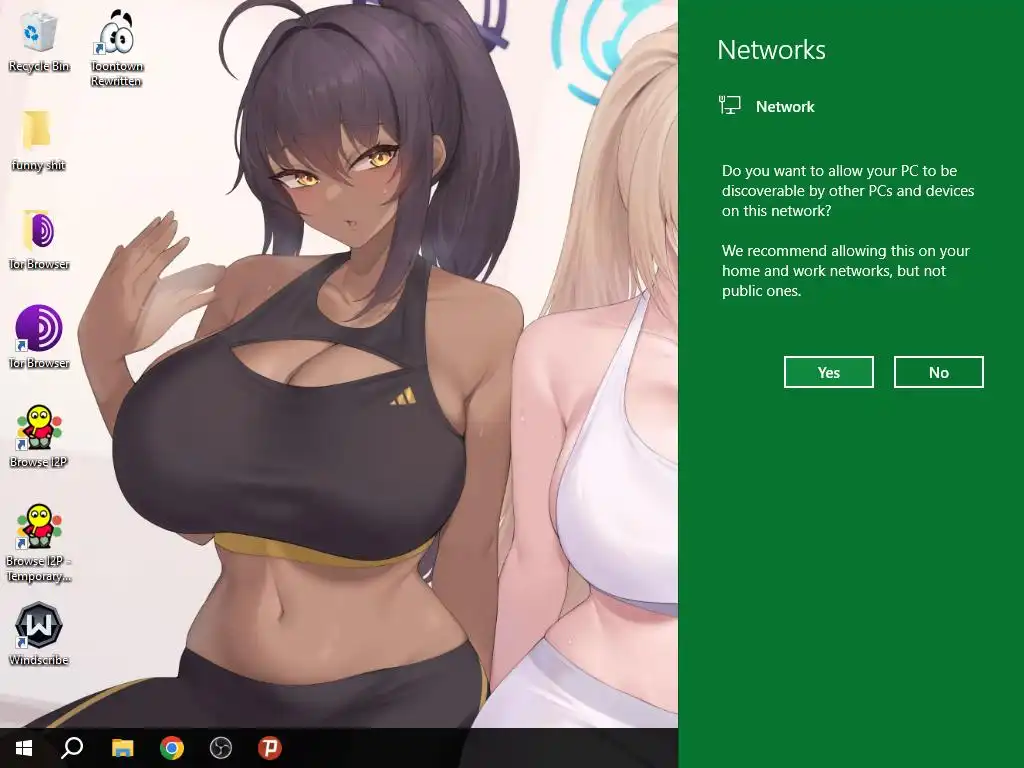Open File Explorer from the taskbar

[122, 748]
